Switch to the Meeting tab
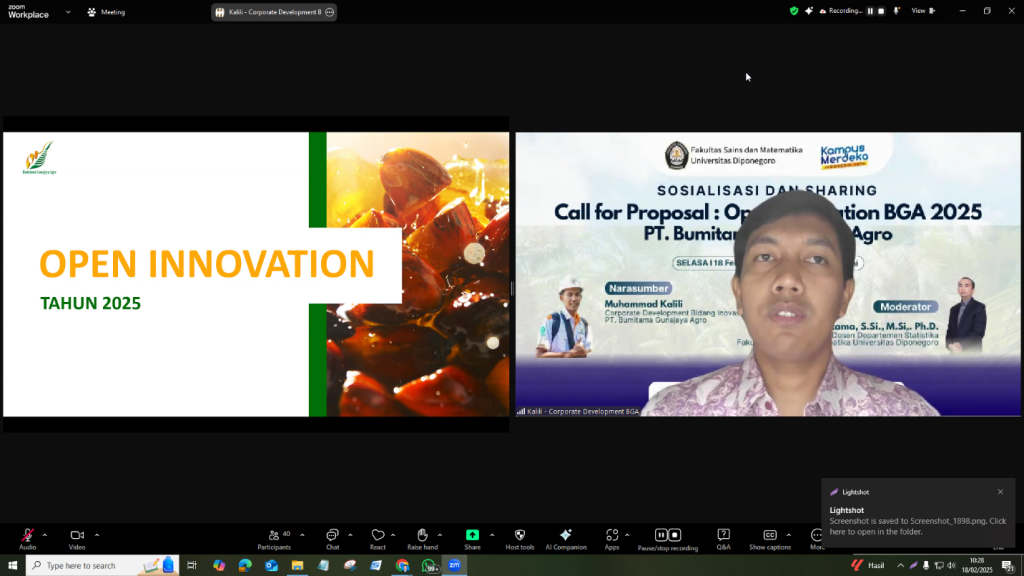 106,12
